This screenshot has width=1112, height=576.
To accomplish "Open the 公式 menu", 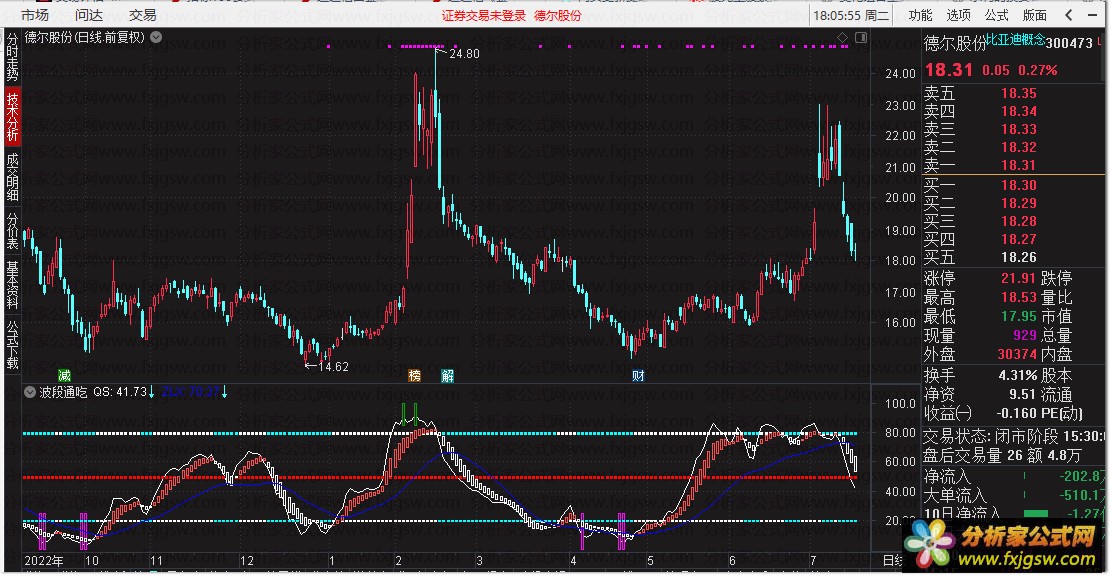I will (996, 15).
